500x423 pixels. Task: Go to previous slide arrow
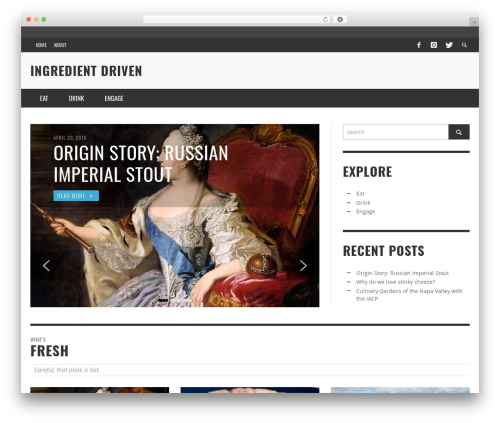(x=46, y=266)
